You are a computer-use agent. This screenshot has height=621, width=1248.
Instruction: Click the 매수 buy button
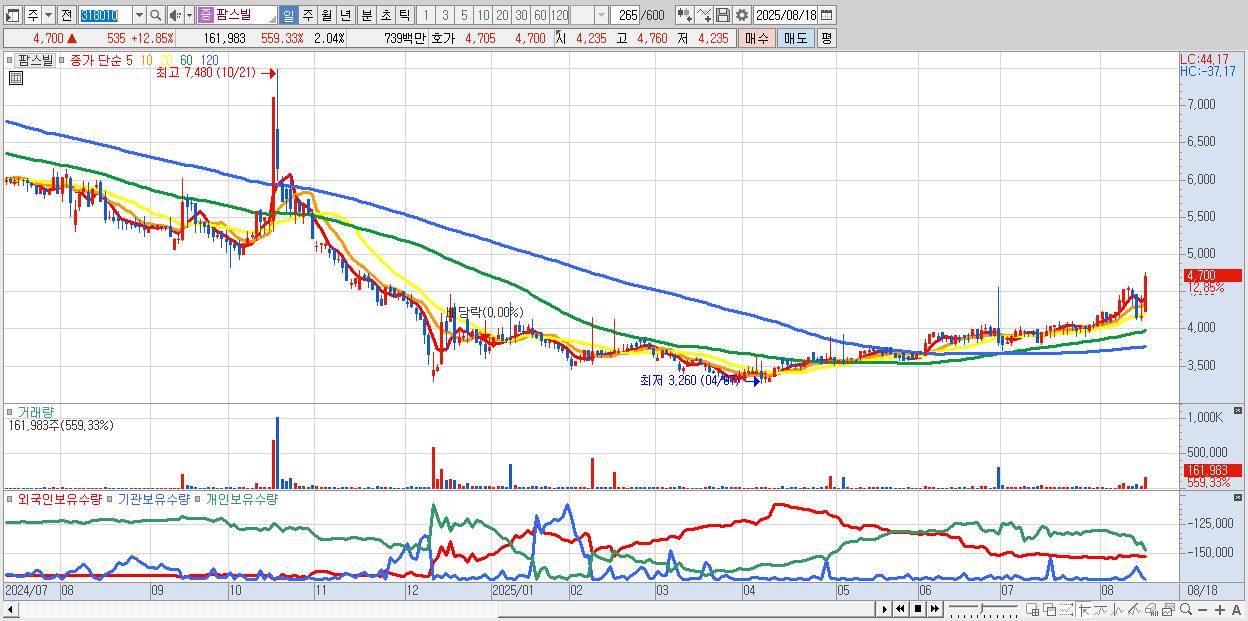tap(756, 38)
